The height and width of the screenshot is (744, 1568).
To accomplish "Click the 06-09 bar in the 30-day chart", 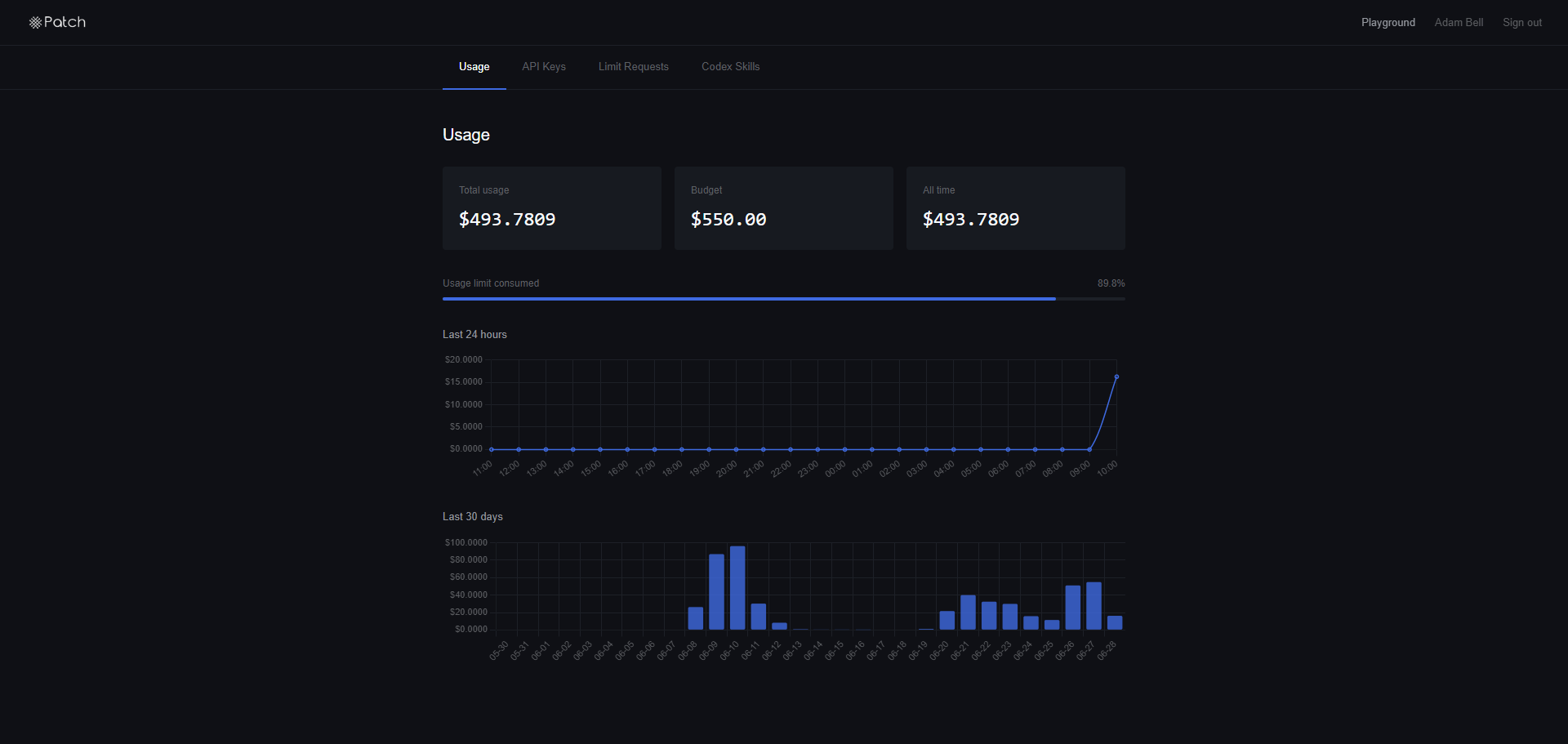I will click(716, 592).
